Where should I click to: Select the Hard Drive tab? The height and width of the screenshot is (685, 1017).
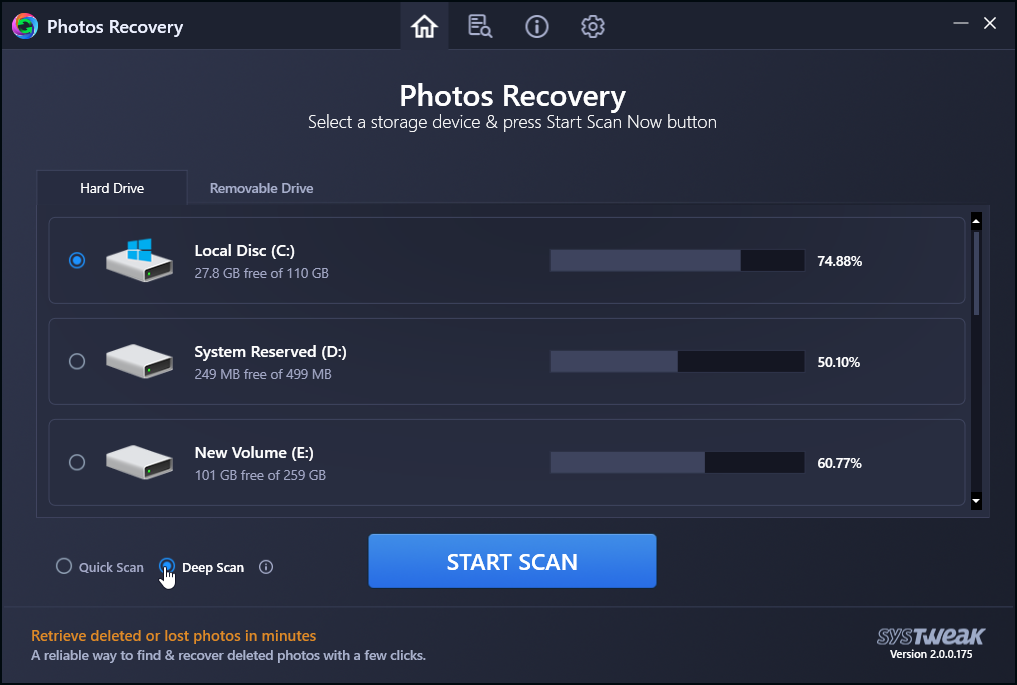pos(111,187)
